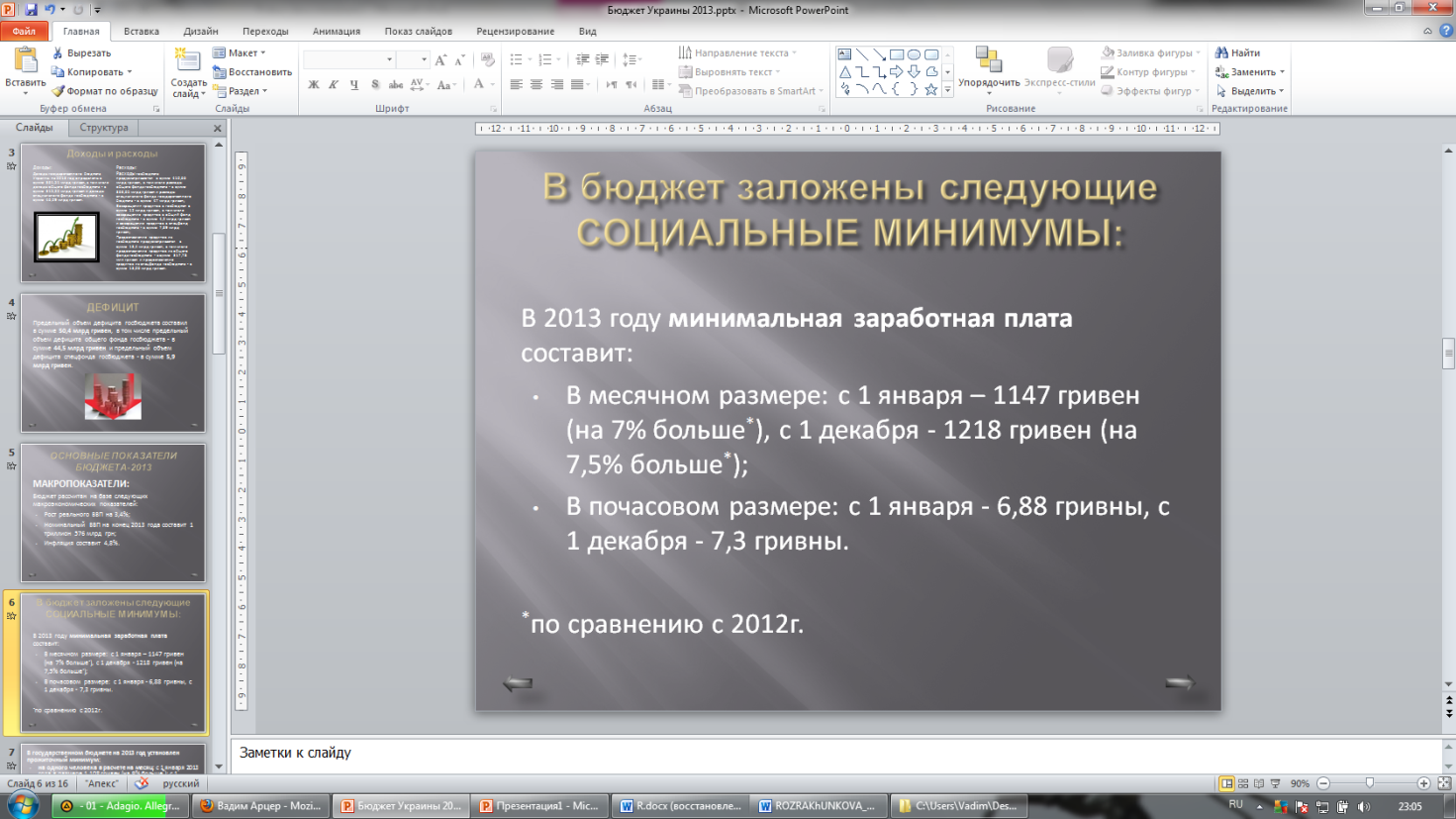Select the isosceles triangle shape
Screen dimensions: 1456x819
[x=844, y=72]
